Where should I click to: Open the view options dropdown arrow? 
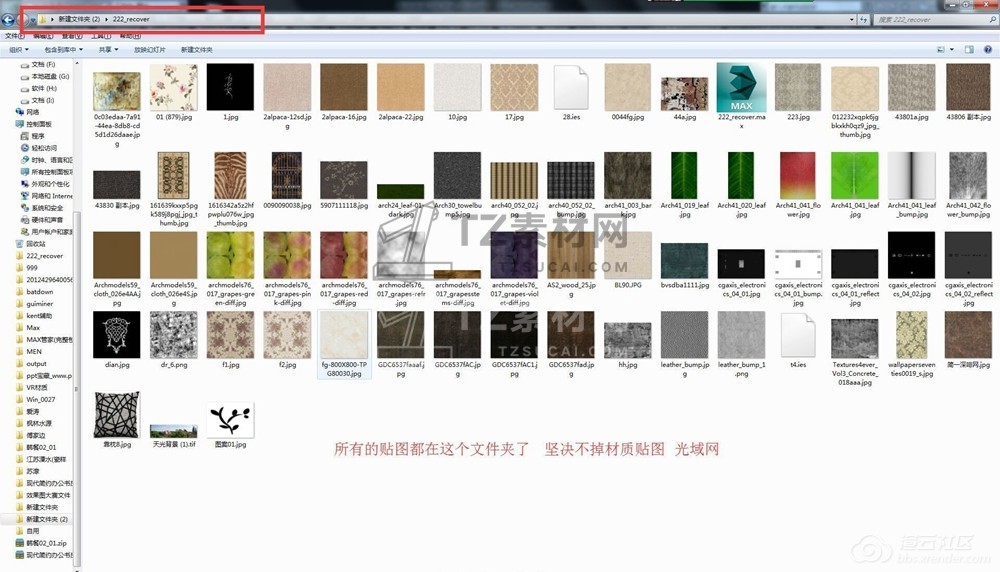click(x=952, y=50)
